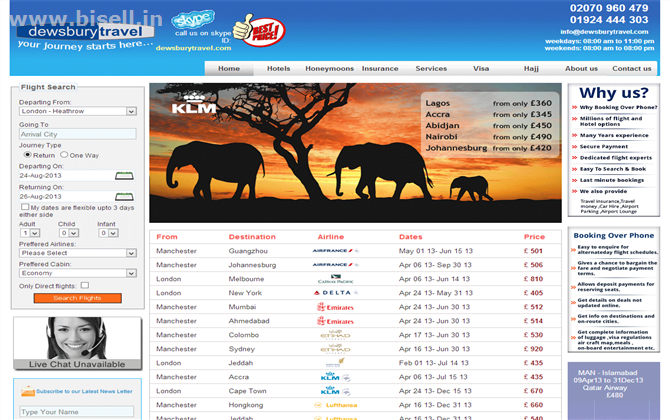This screenshot has height=420, width=670.
Task: Open the Insurance menu item
Action: coord(380,68)
